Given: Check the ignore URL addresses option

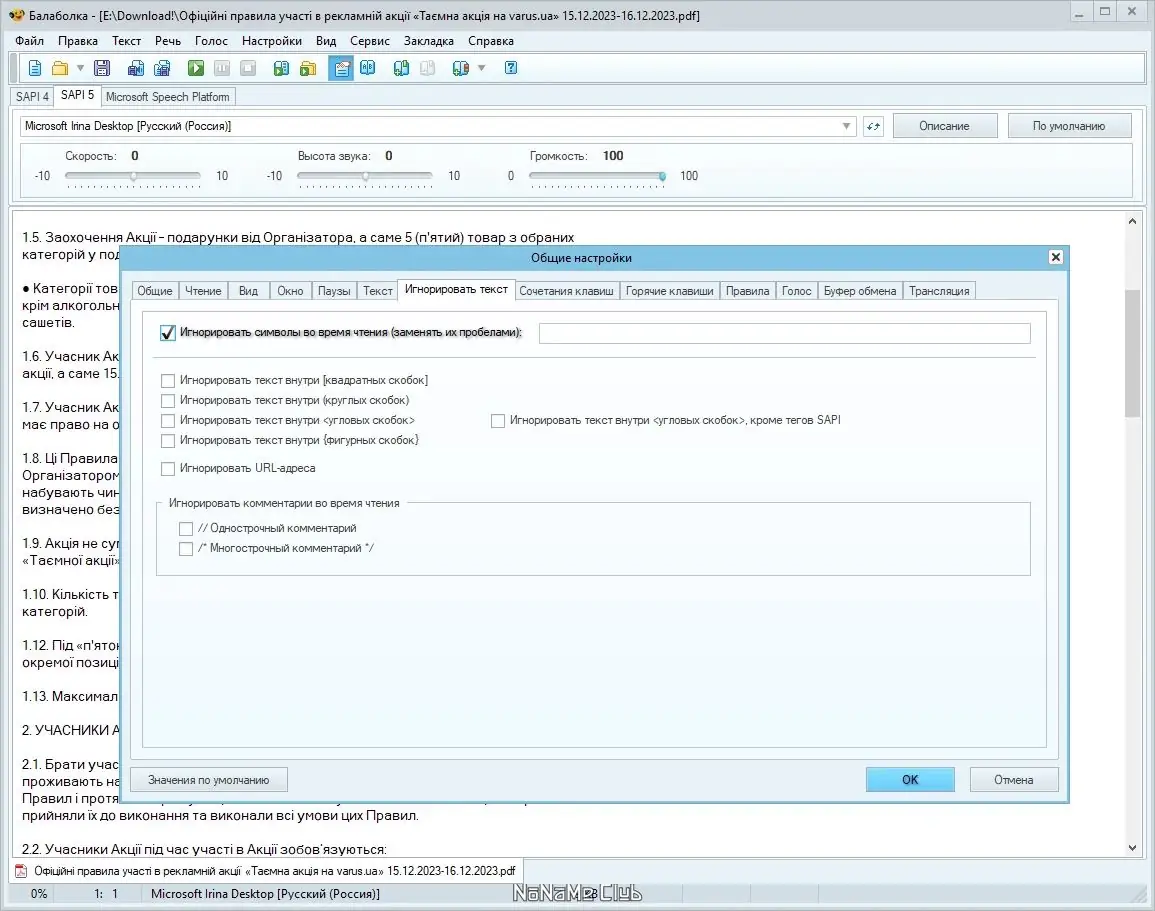Looking at the screenshot, I should 168,468.
